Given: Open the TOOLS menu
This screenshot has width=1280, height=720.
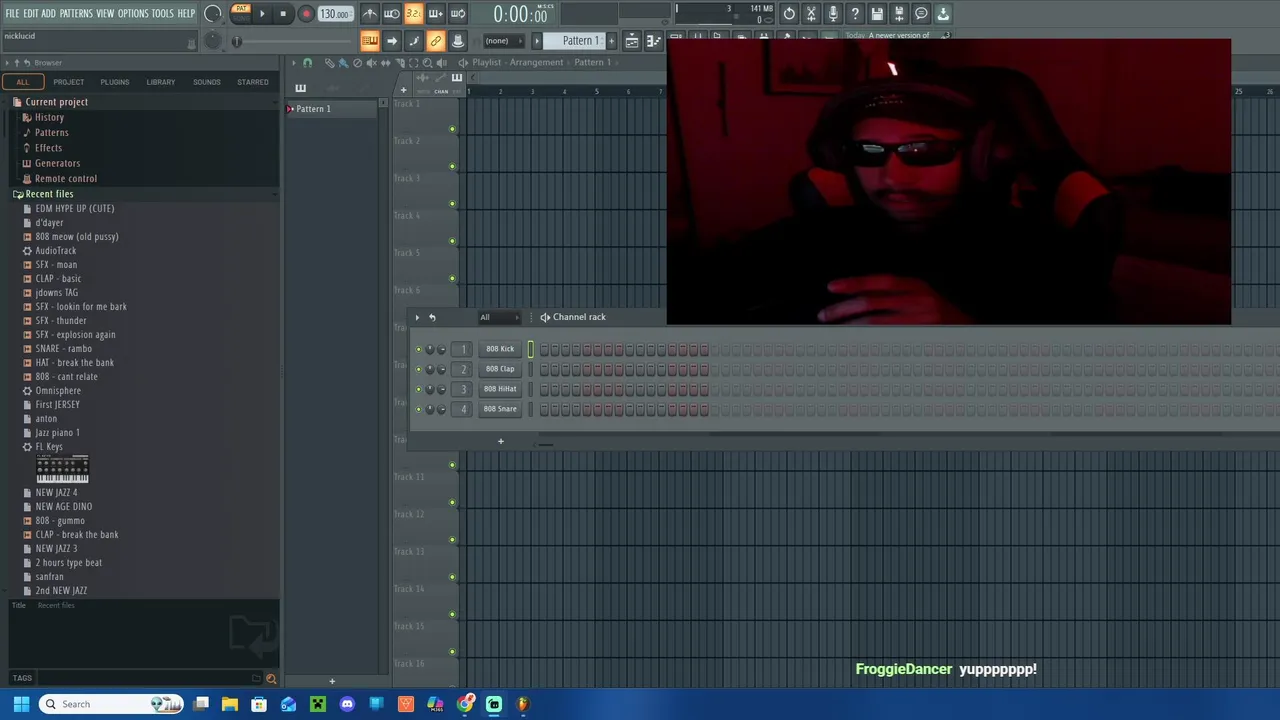Looking at the screenshot, I should click(163, 14).
